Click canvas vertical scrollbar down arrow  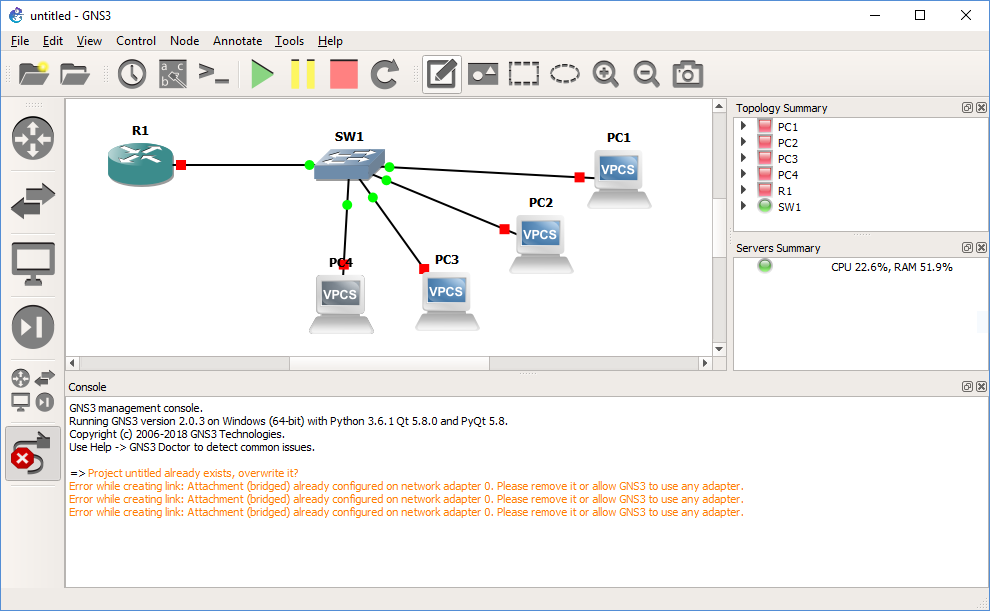tap(719, 348)
